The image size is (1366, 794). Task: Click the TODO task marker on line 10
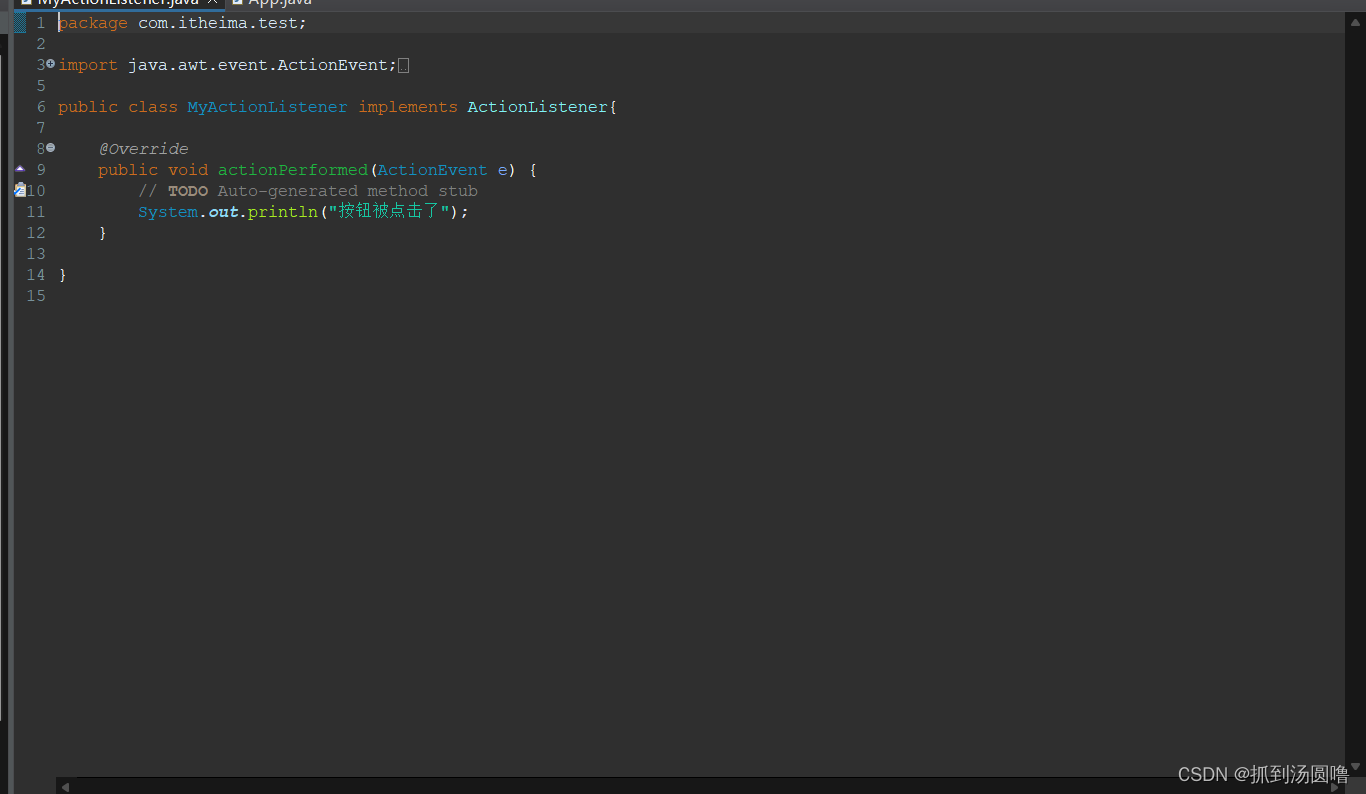click(20, 190)
